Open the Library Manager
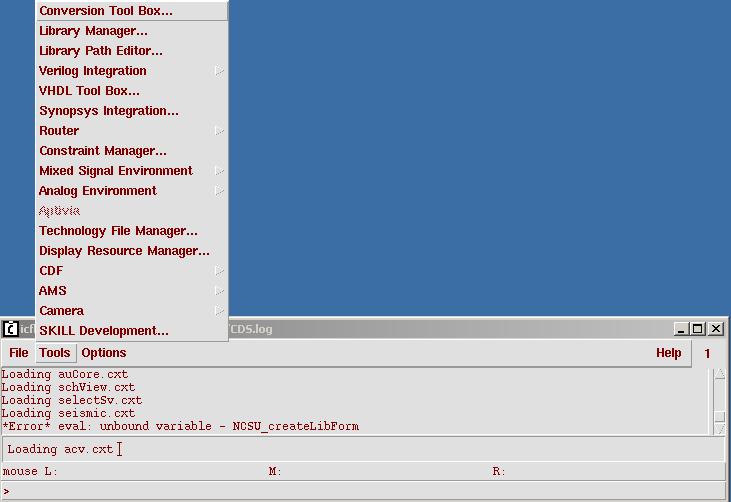The width and height of the screenshot is (731, 502). (x=93, y=31)
